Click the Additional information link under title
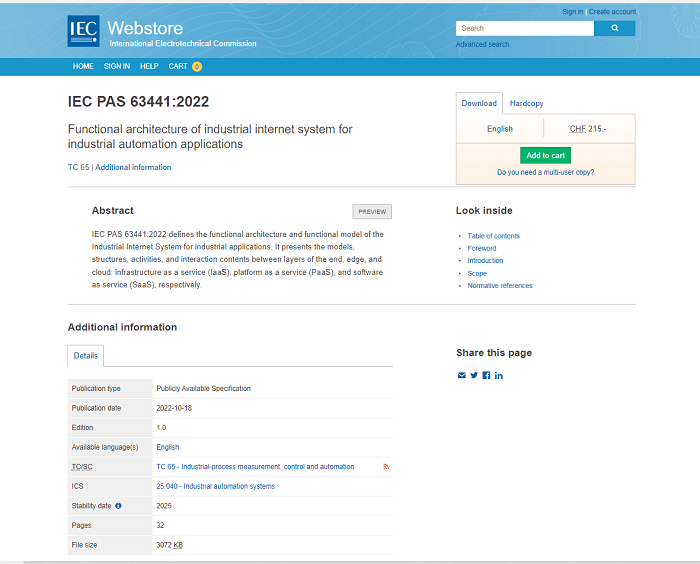700x564 pixels. (x=133, y=167)
